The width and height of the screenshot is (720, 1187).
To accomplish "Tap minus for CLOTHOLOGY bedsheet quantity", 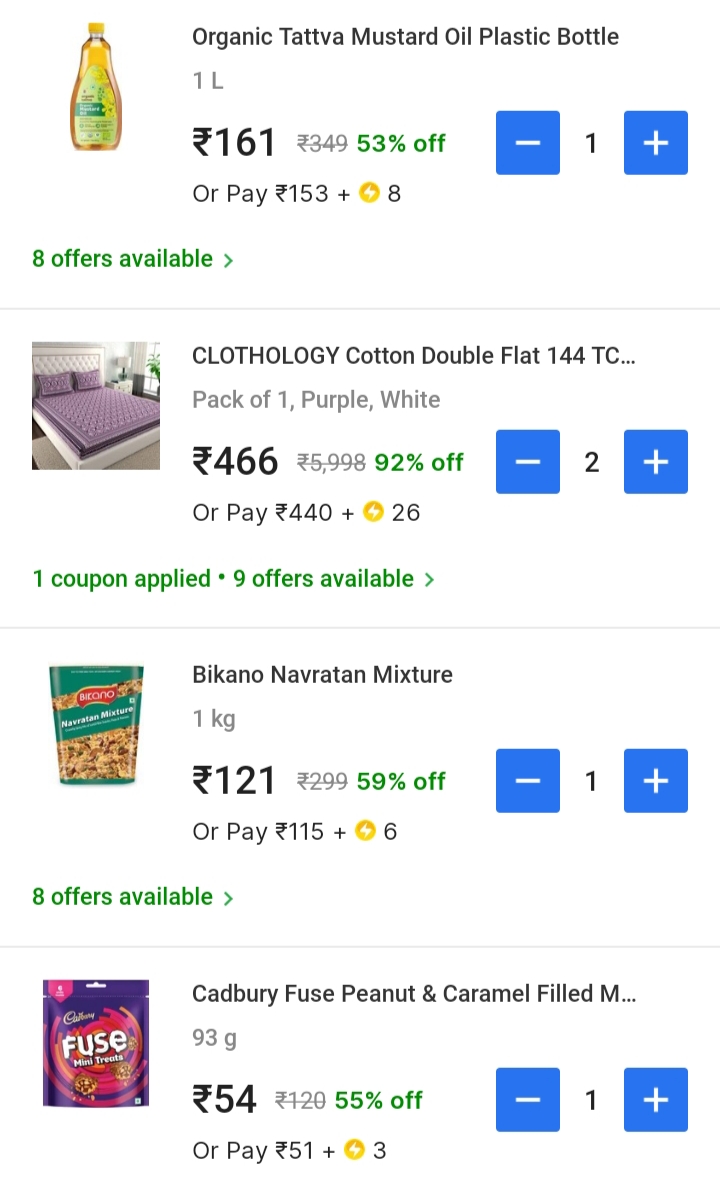I will (x=528, y=462).
